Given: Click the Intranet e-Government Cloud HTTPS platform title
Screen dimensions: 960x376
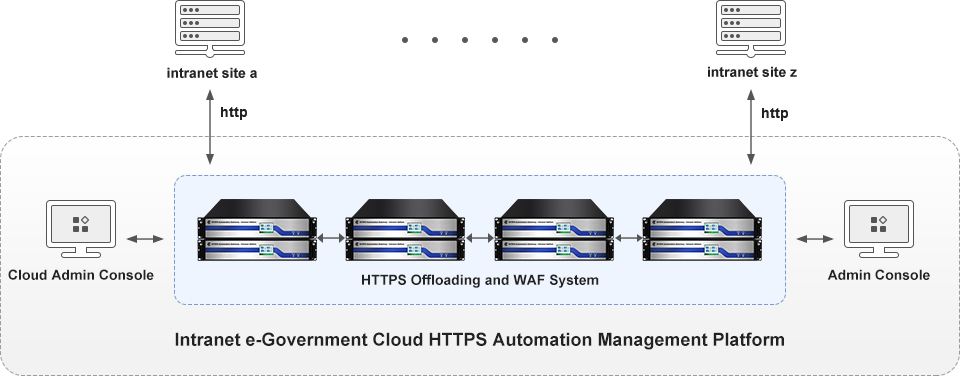Looking at the screenshot, I should click(x=479, y=339).
